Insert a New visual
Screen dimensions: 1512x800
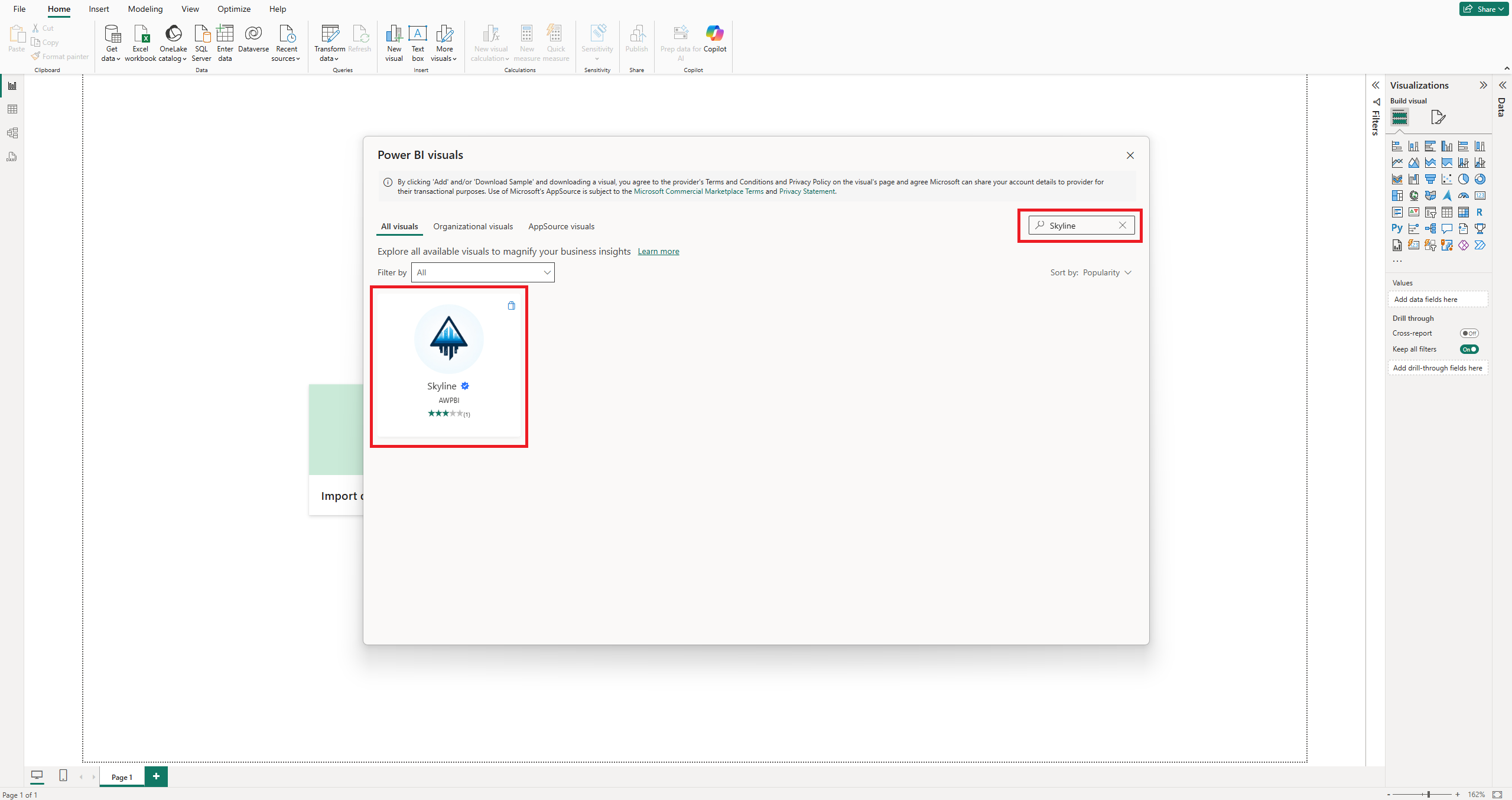point(394,43)
